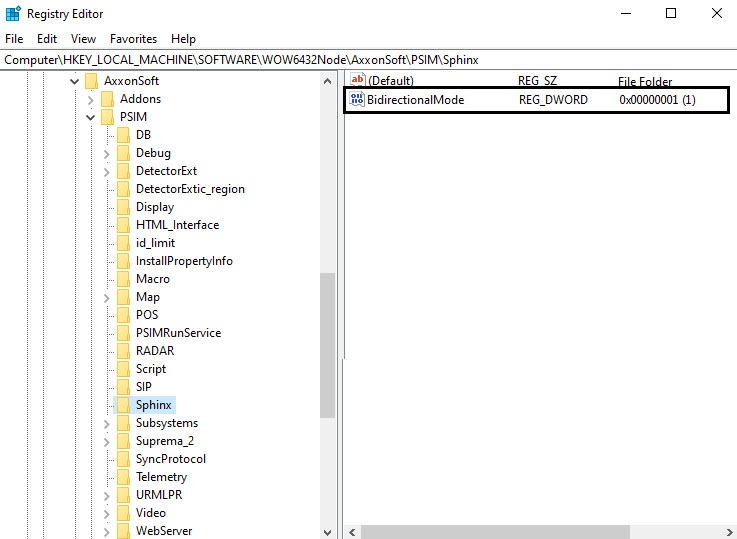
Task: Select the SyncProtocol key label
Action: pos(171,459)
